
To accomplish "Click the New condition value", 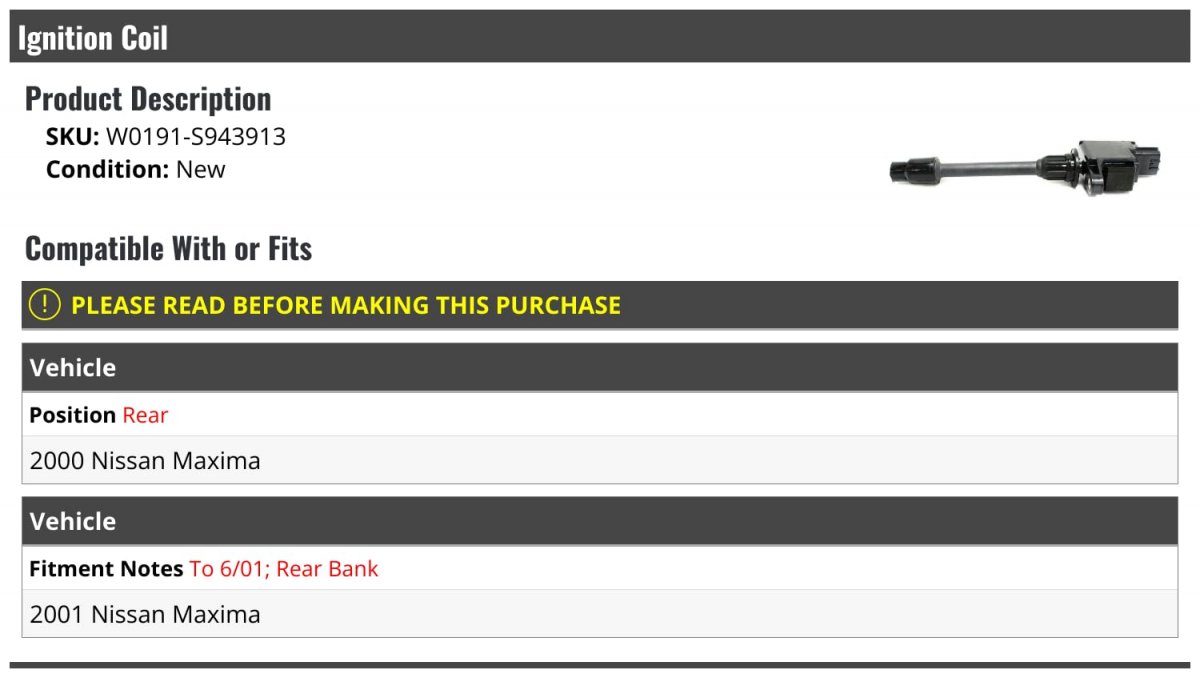I will tap(201, 169).
